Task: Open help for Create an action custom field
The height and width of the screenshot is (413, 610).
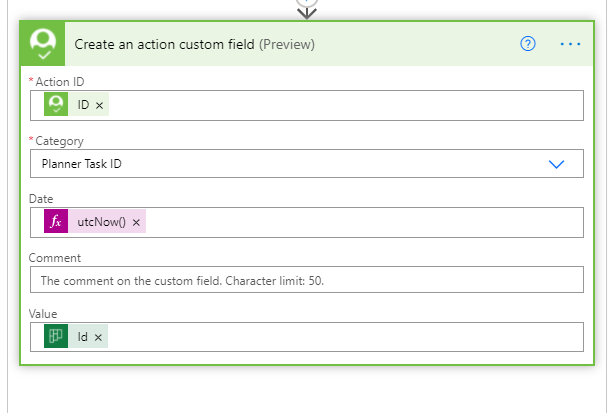Action: tap(528, 44)
